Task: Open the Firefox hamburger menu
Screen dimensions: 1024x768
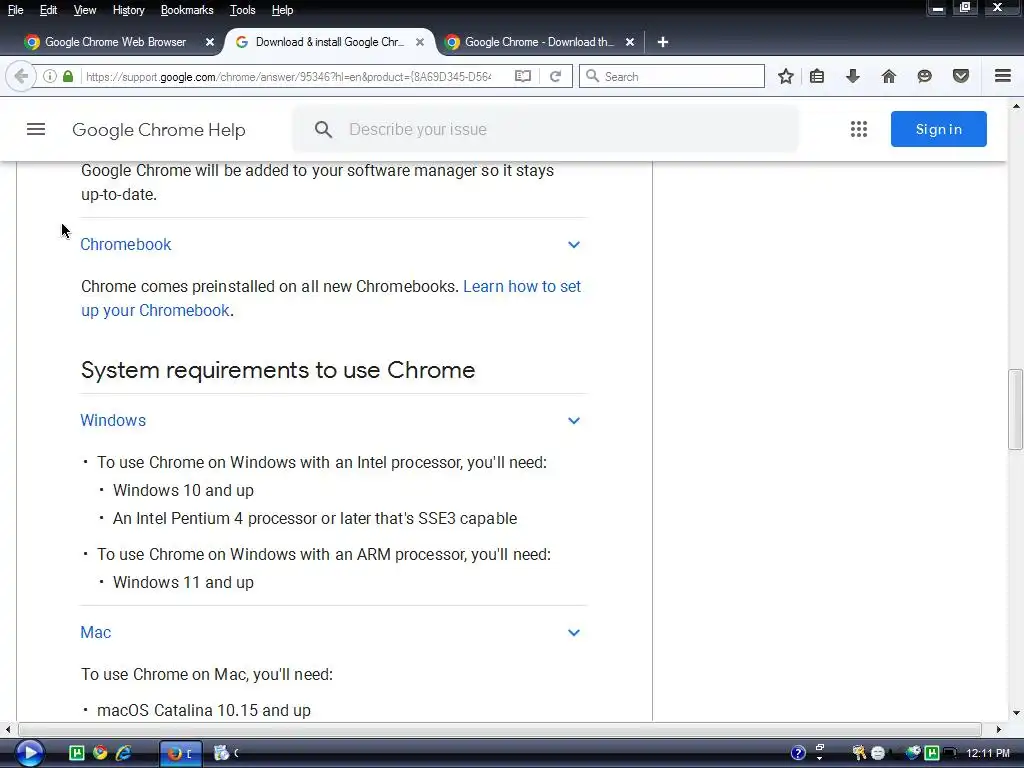Action: [x=1003, y=76]
